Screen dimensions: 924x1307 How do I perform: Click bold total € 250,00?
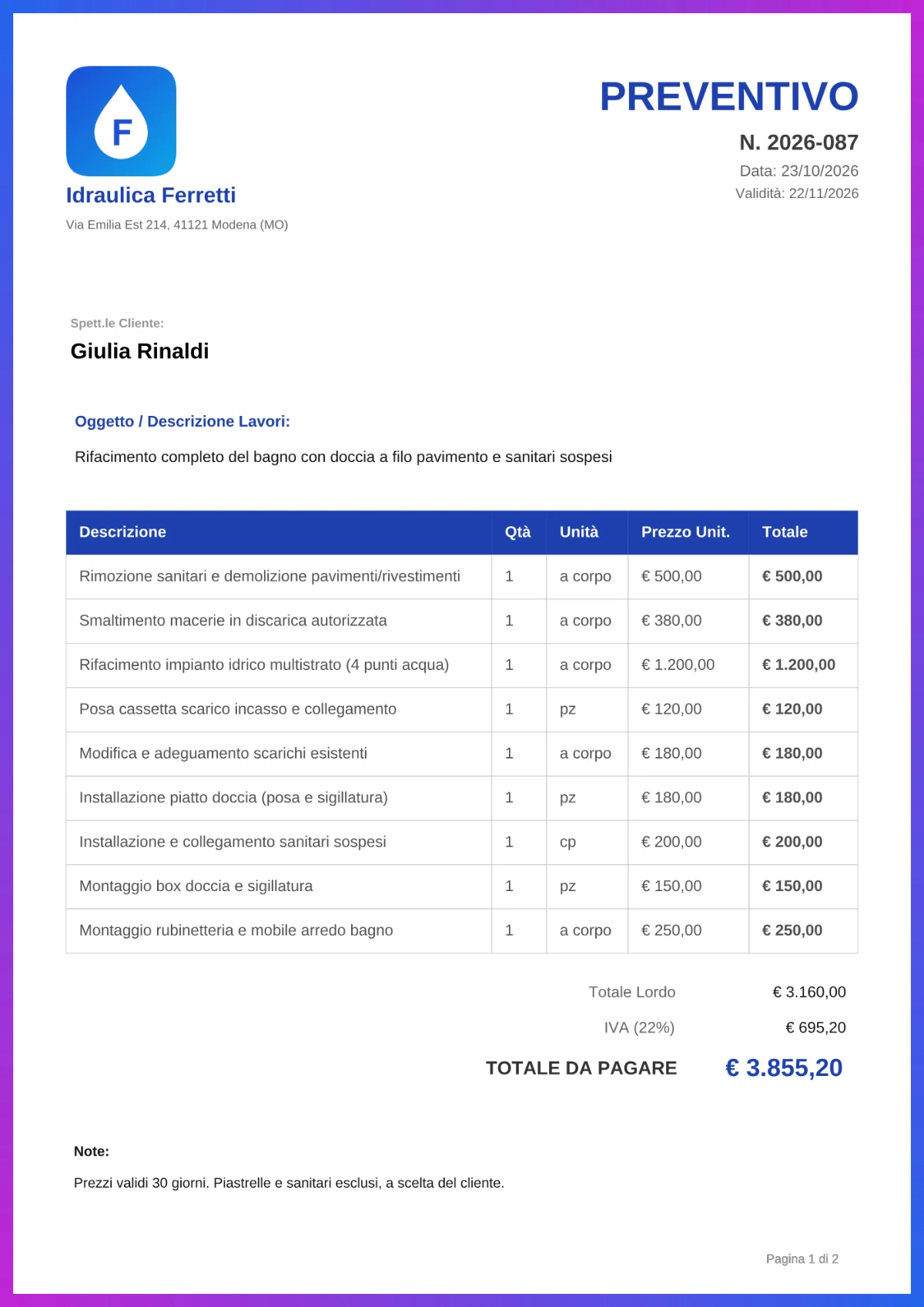coord(792,930)
